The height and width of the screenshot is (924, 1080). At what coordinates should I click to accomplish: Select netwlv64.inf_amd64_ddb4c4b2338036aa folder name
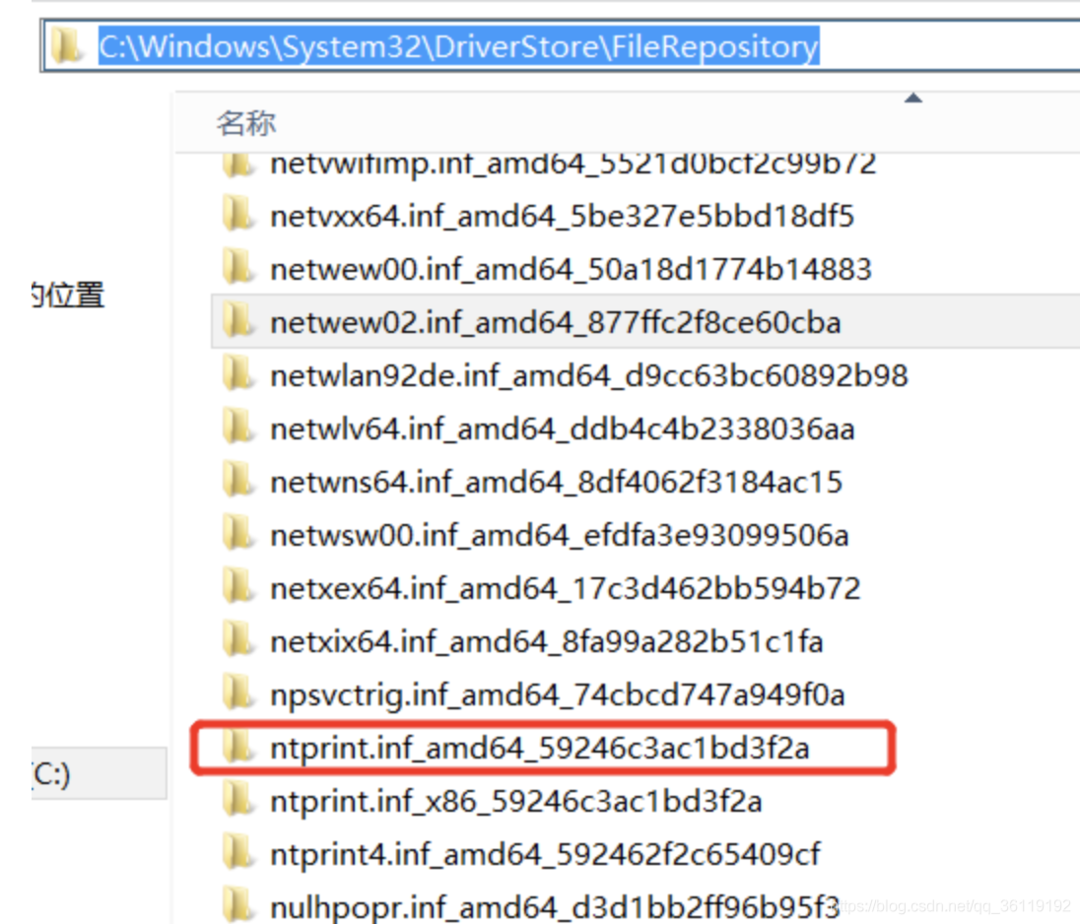click(x=562, y=429)
